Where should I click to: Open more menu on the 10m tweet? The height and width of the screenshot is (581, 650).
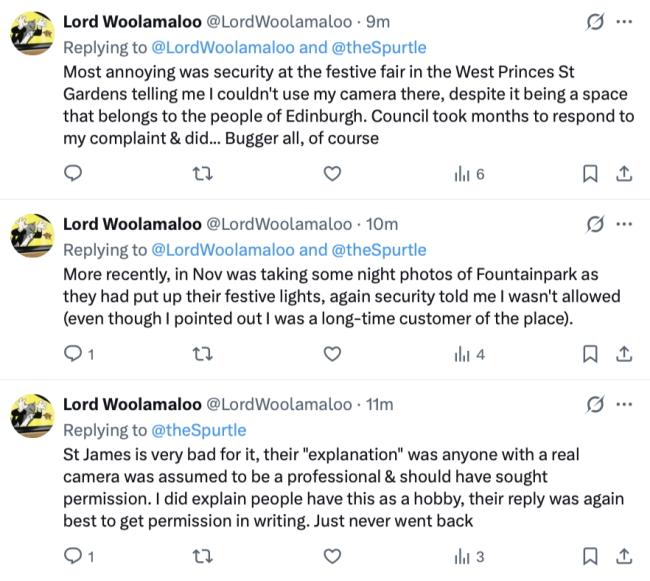(x=625, y=223)
